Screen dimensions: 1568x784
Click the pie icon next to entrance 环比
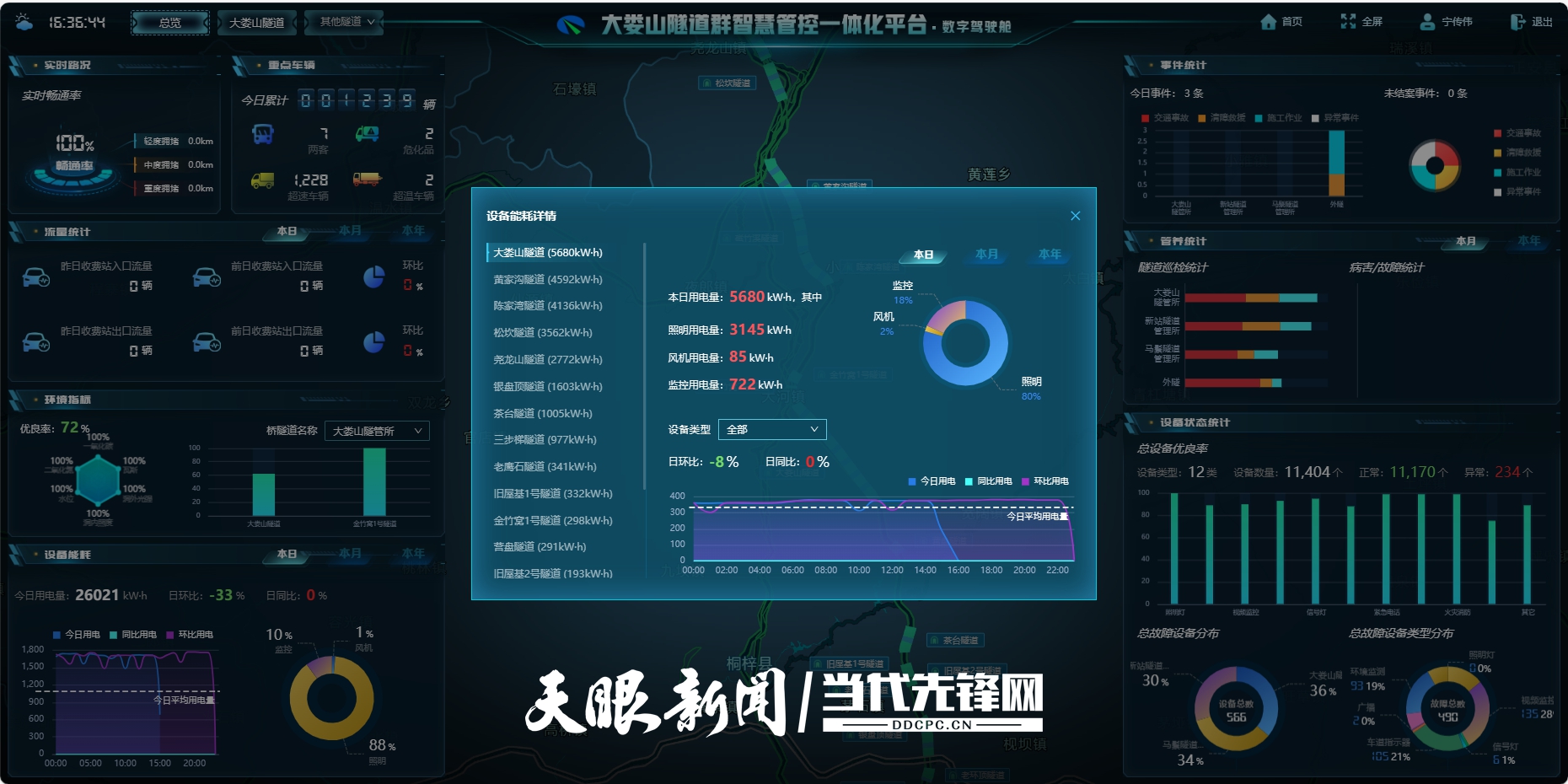pyautogui.click(x=374, y=277)
